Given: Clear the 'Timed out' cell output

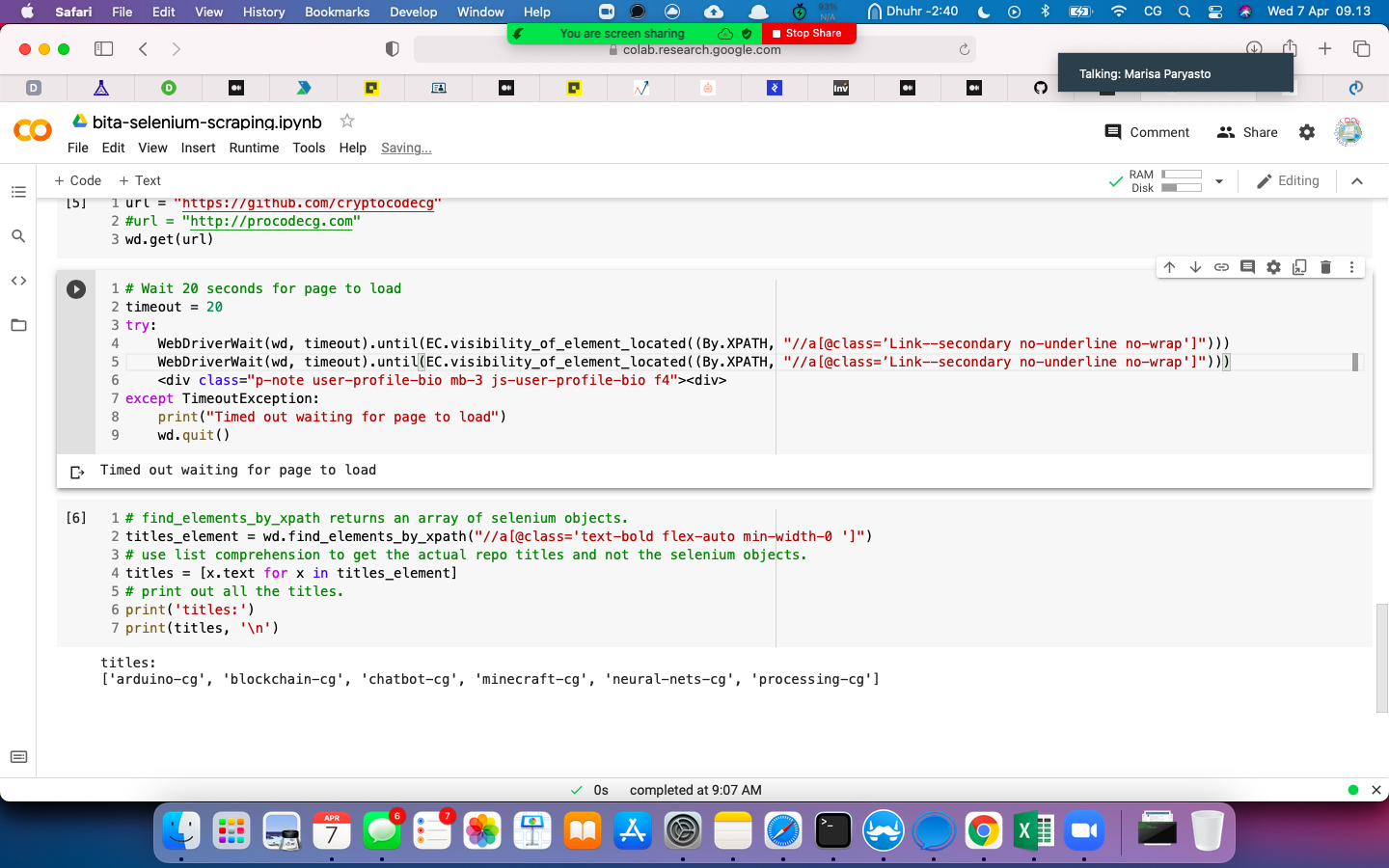Looking at the screenshot, I should 77,472.
